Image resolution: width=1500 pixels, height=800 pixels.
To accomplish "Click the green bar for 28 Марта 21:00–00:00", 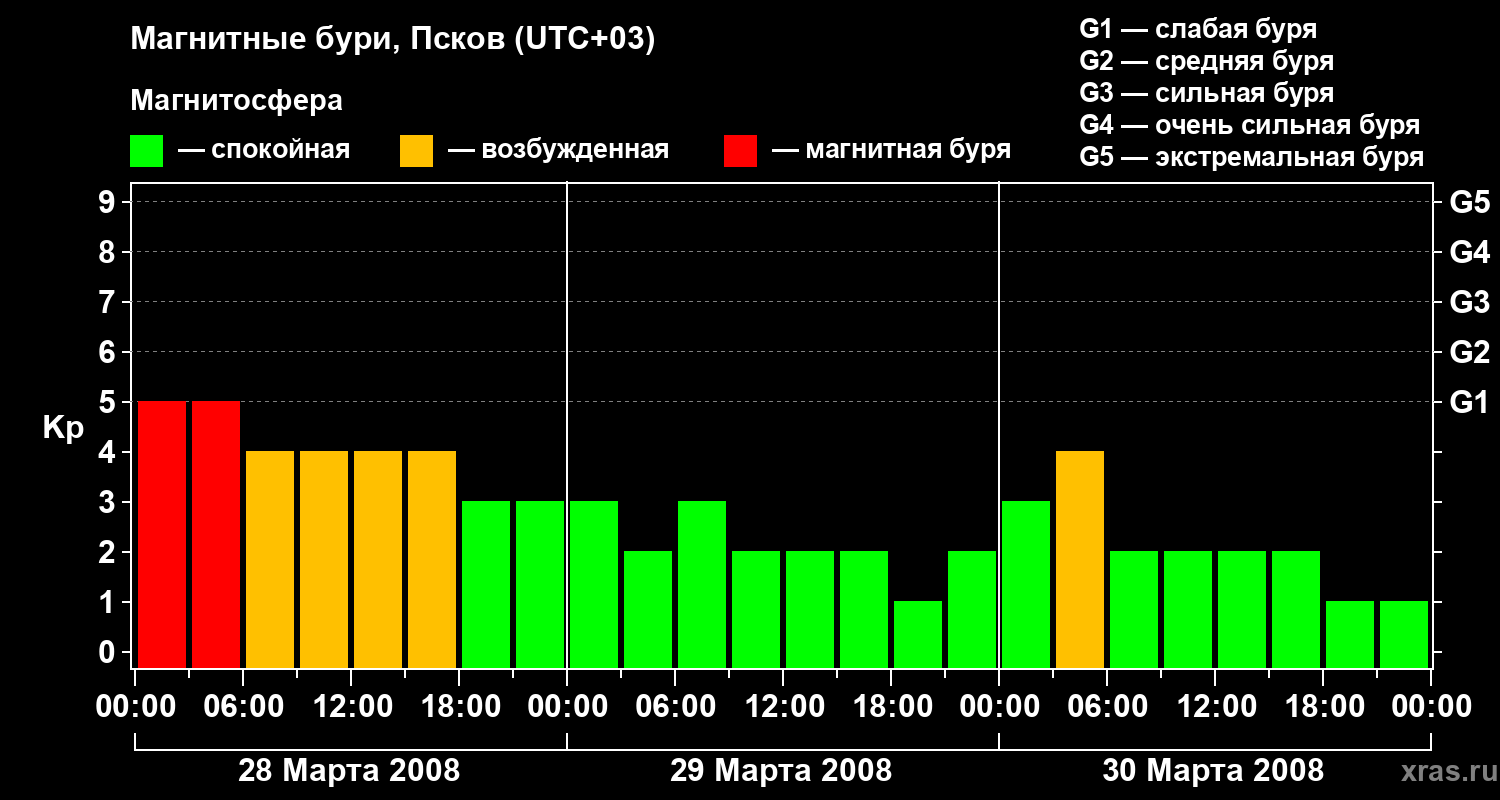I will pyautogui.click(x=540, y=584).
